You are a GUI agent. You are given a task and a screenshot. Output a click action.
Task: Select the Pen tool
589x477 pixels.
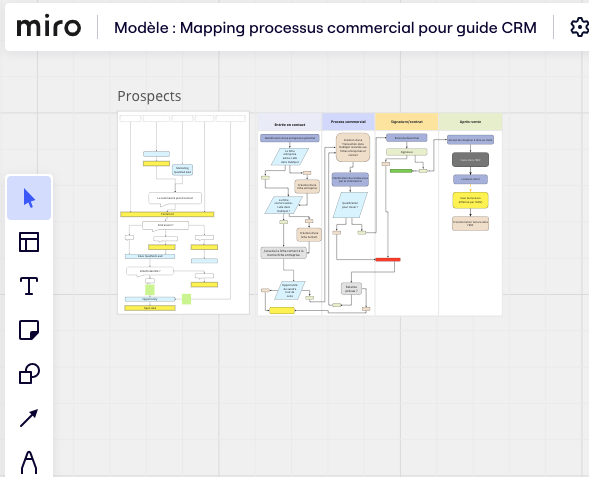tap(29, 462)
